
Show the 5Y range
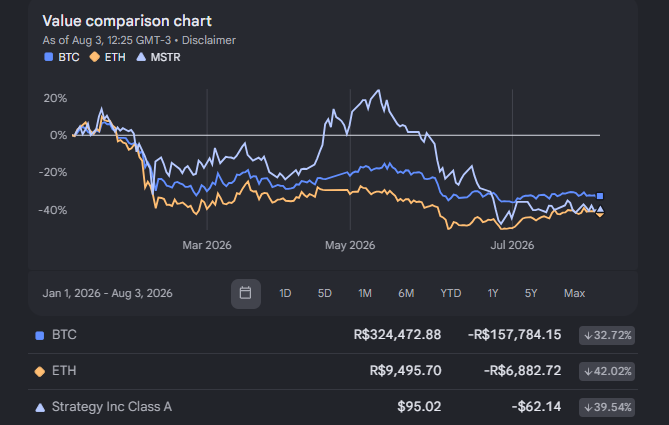pos(531,294)
